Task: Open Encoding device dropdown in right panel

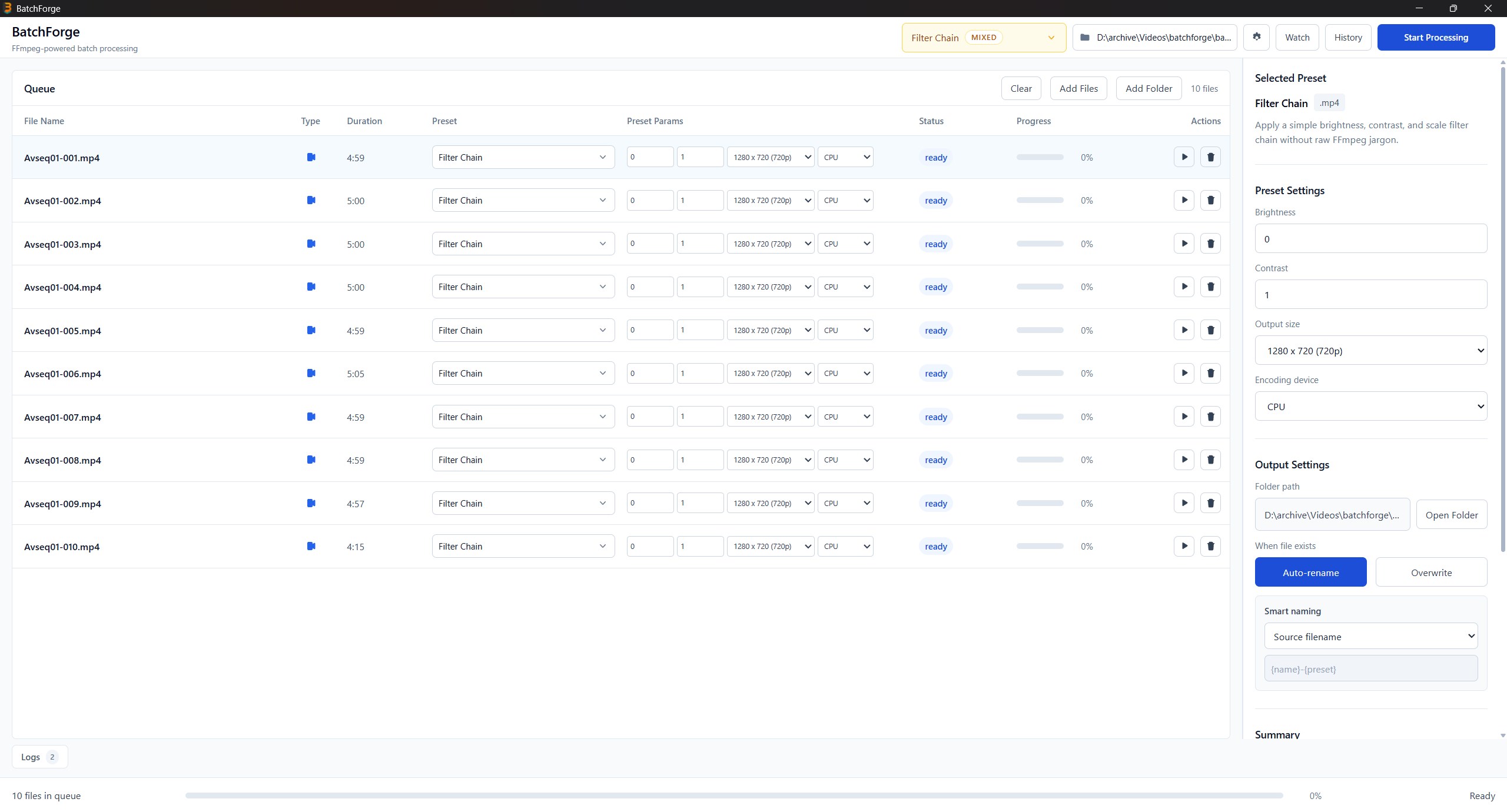Action: point(1371,407)
